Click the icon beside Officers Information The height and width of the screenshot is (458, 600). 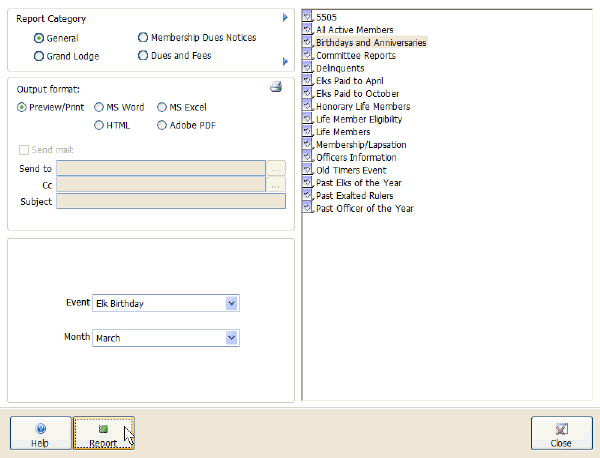coord(308,158)
